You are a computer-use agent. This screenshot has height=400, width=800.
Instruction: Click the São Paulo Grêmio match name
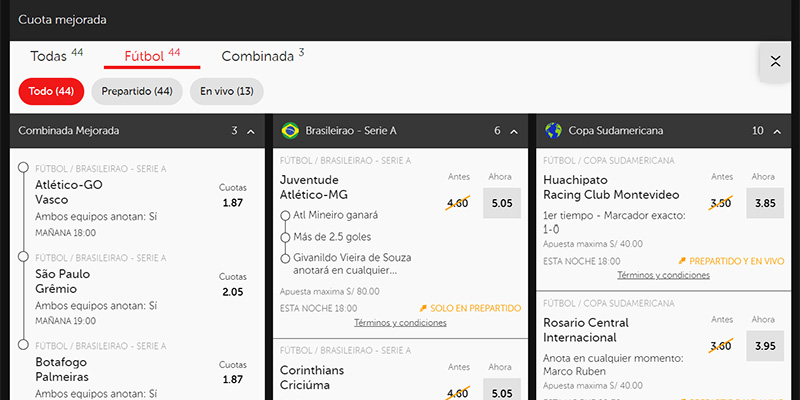pos(62,282)
